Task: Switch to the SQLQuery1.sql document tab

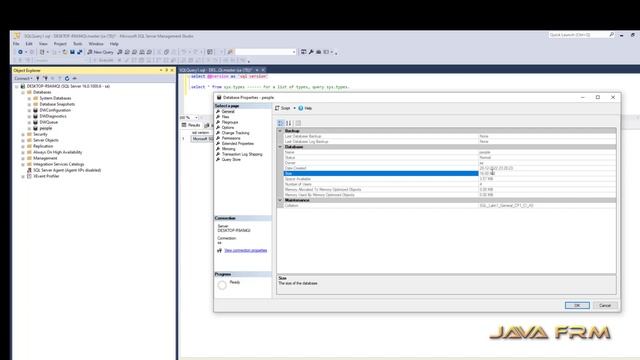Action: click(216, 70)
